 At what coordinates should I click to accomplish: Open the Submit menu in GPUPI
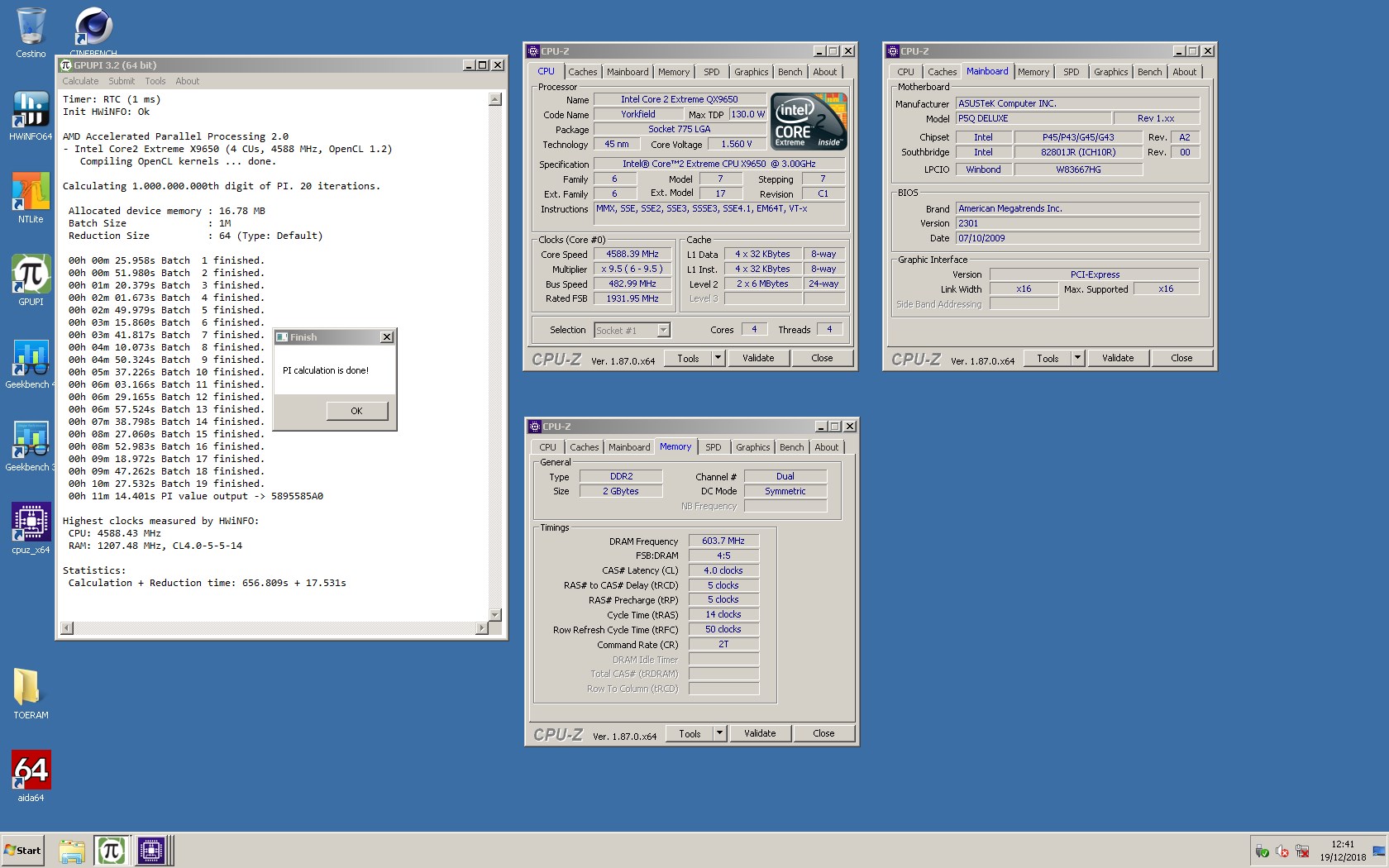coord(122,81)
